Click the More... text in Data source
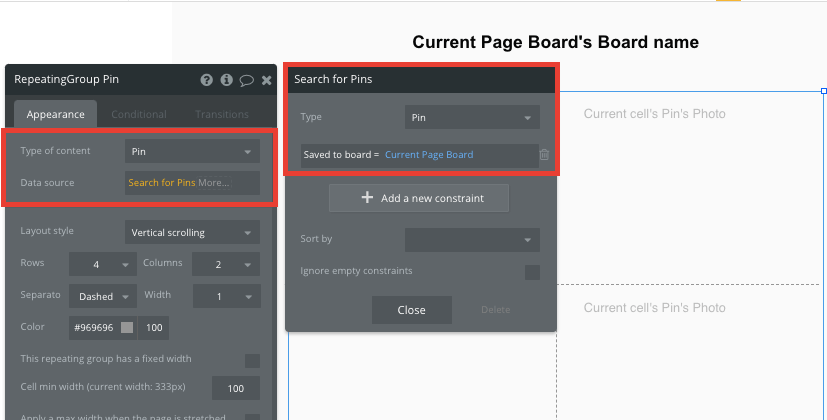This screenshot has width=827, height=420. (x=214, y=183)
